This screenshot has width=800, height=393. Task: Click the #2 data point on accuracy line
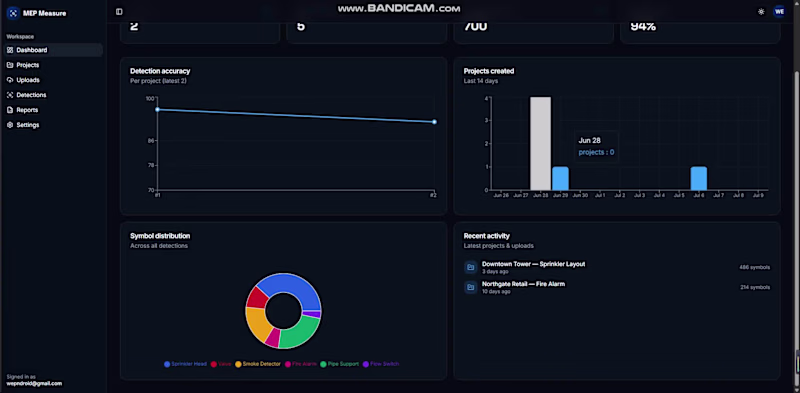coord(434,122)
